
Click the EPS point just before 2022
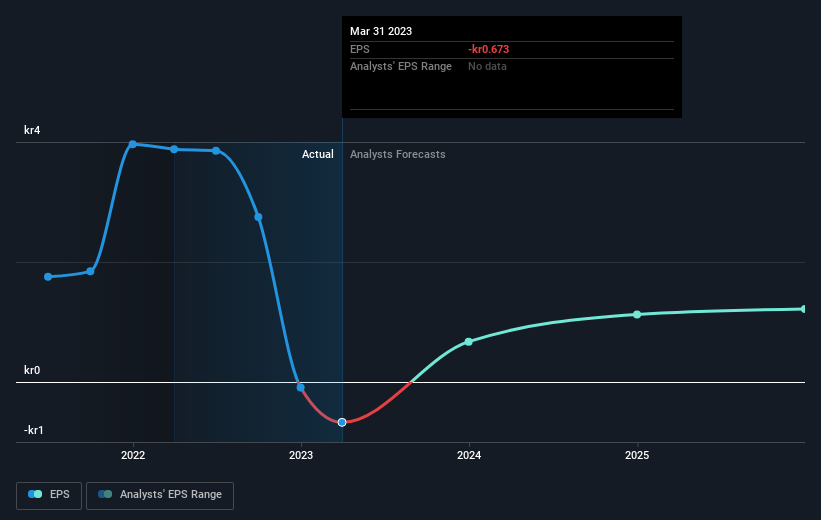tap(91, 271)
